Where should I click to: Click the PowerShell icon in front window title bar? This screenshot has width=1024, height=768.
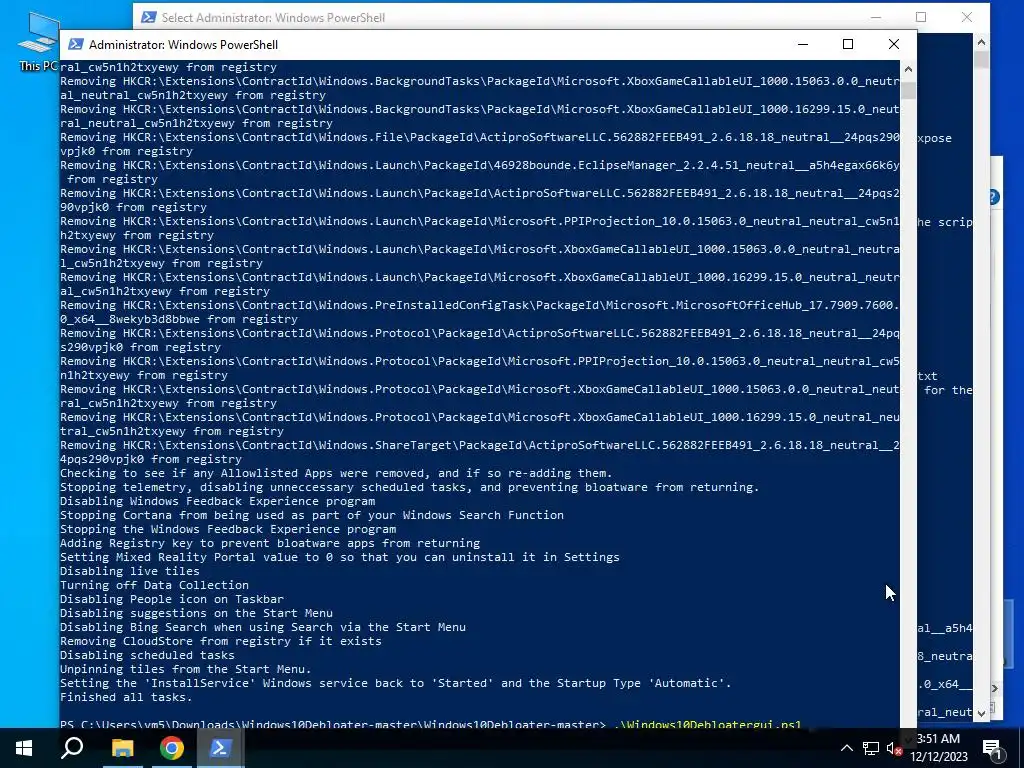click(x=76, y=44)
